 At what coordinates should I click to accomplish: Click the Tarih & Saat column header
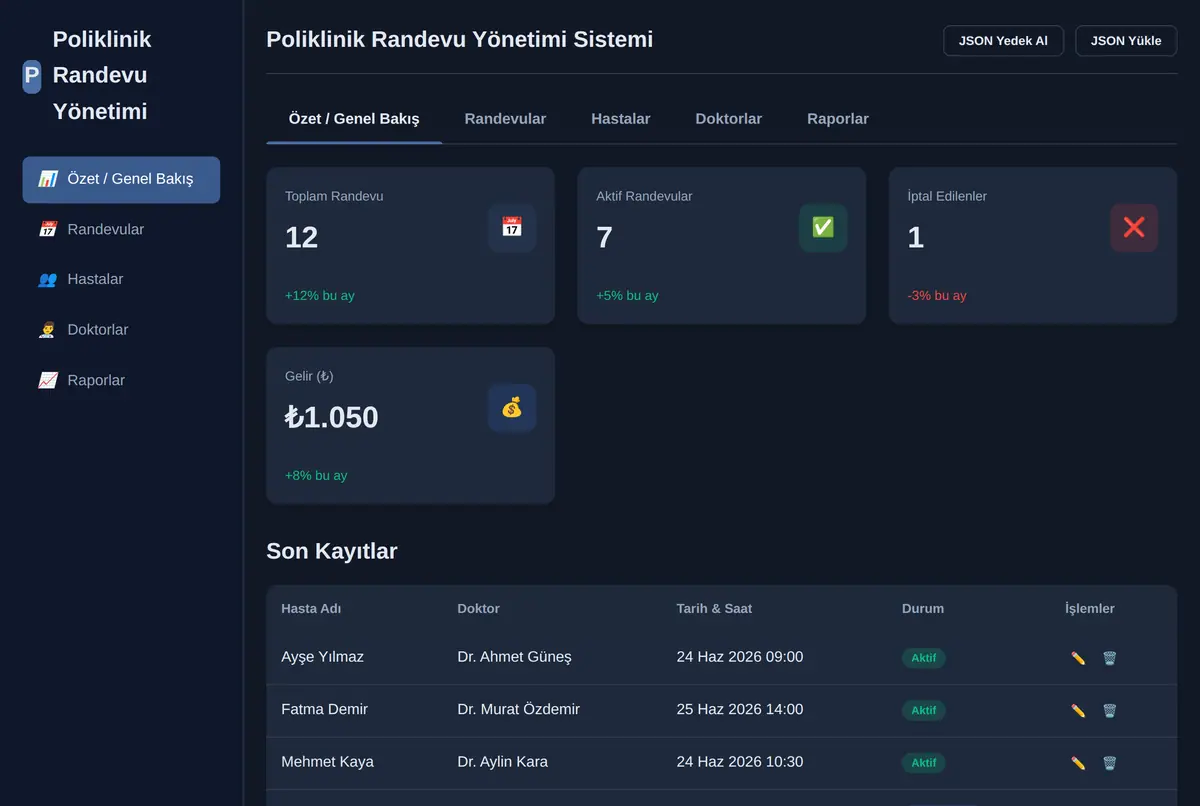point(714,608)
